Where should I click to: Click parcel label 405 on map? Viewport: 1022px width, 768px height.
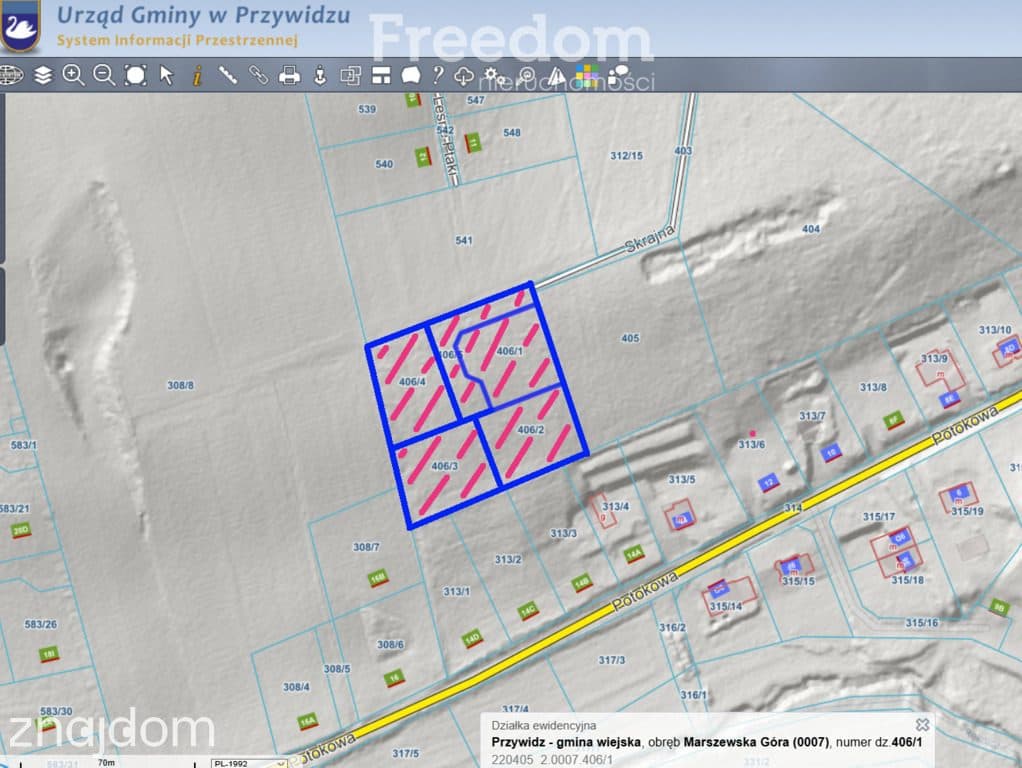630,338
